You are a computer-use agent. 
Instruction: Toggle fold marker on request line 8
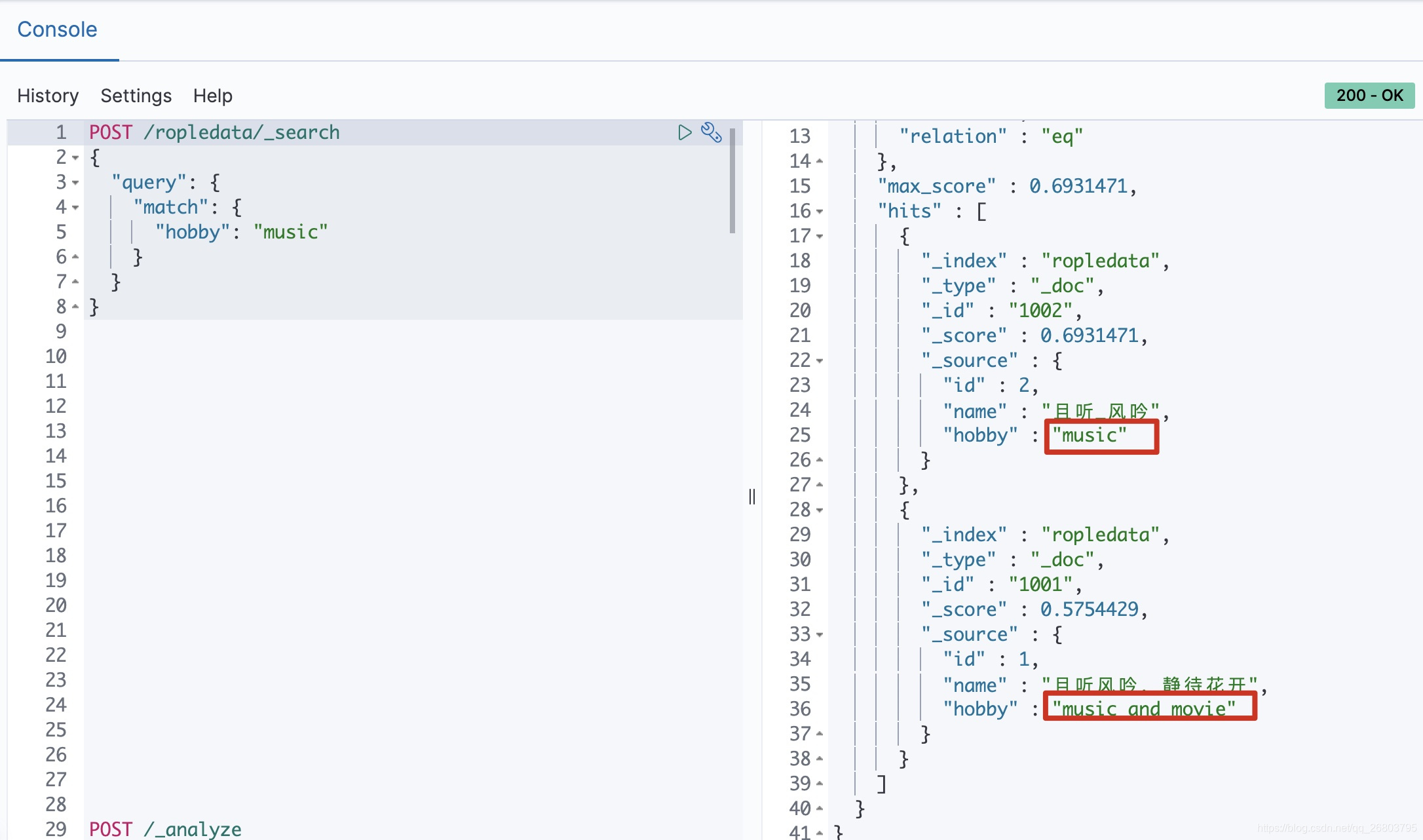coord(75,307)
